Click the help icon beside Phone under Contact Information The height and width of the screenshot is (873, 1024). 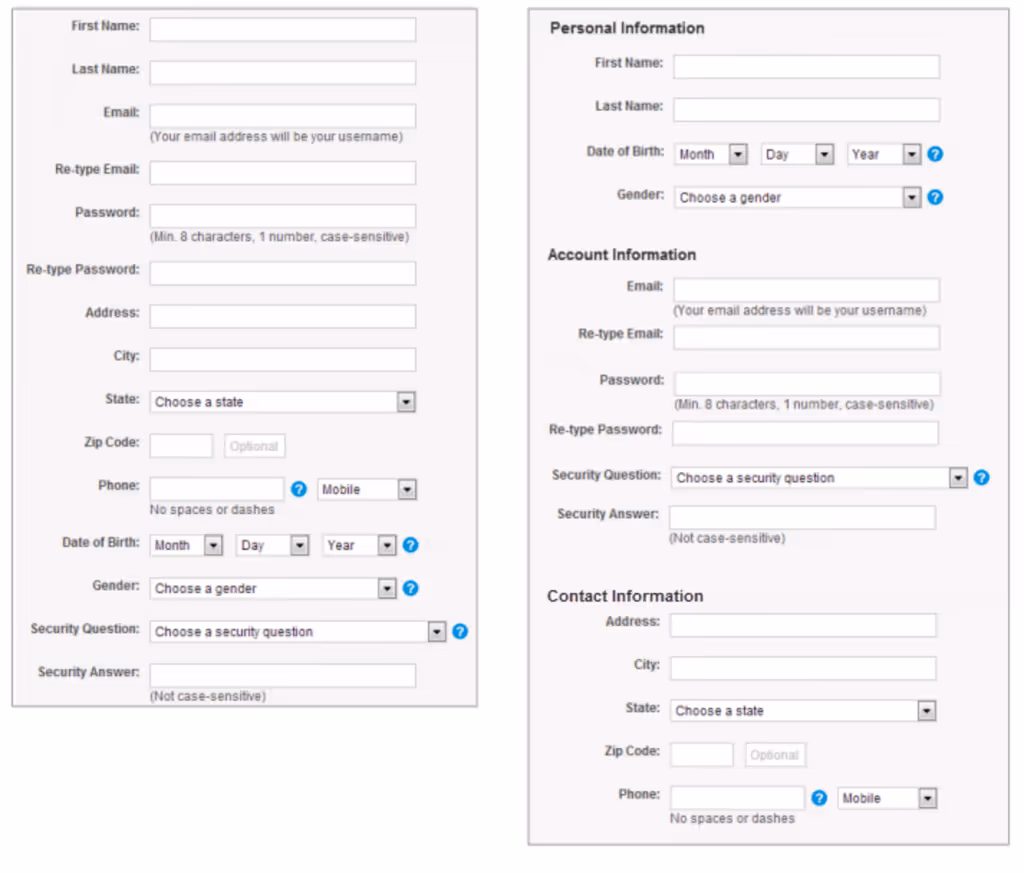(x=819, y=798)
